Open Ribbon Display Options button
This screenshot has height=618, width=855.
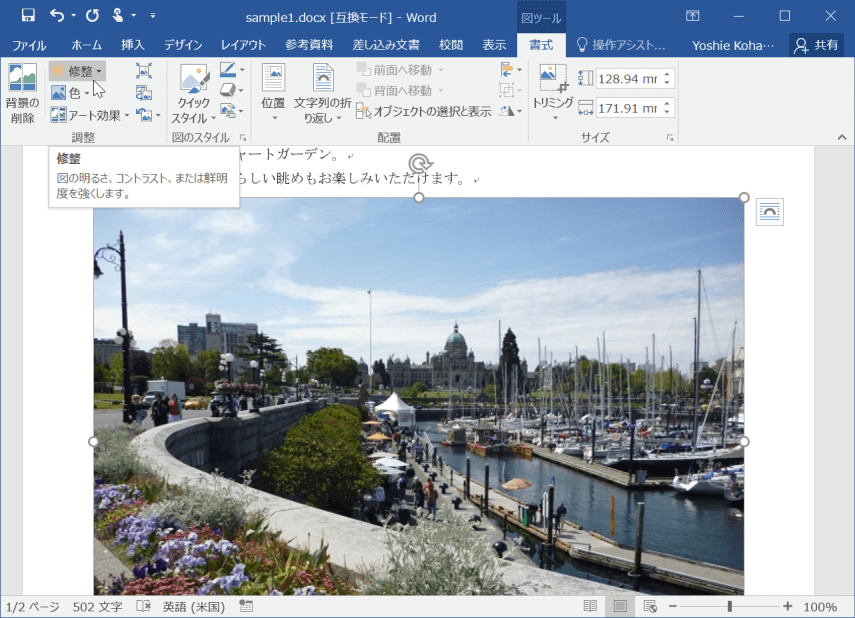pos(693,16)
